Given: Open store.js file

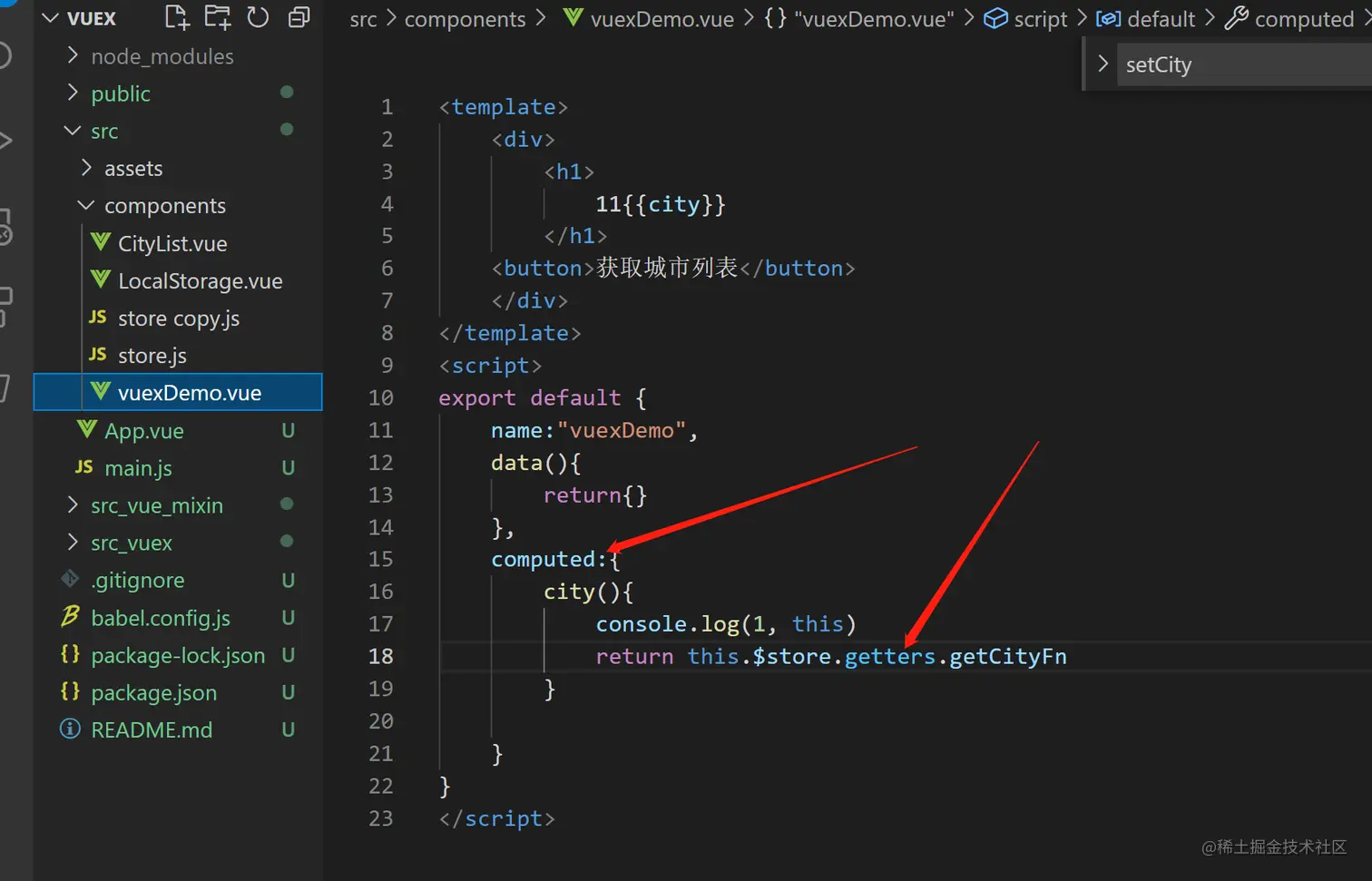Looking at the screenshot, I should [x=152, y=356].
